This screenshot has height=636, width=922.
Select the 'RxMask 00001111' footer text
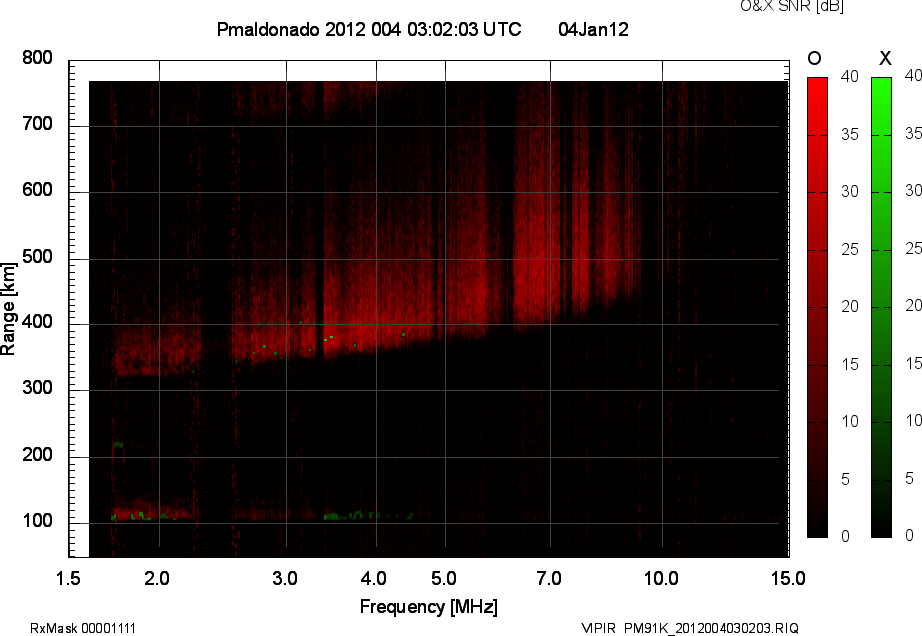coord(83,628)
